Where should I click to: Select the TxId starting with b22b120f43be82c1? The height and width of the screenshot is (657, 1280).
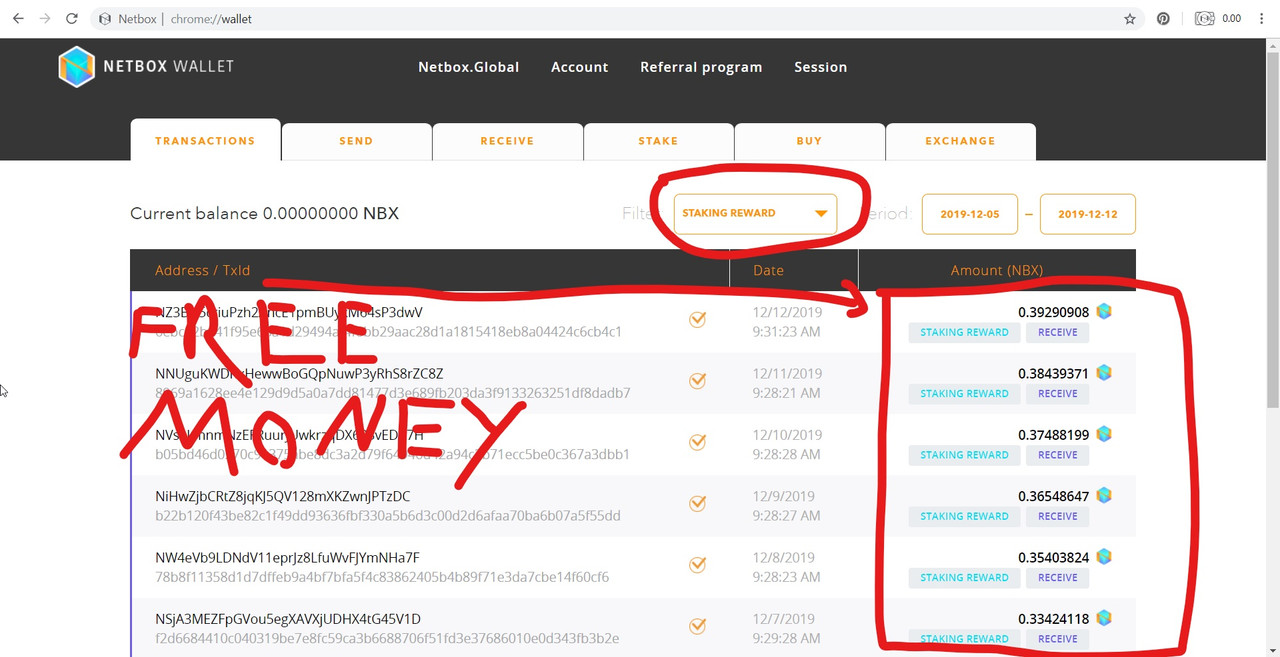(388, 516)
